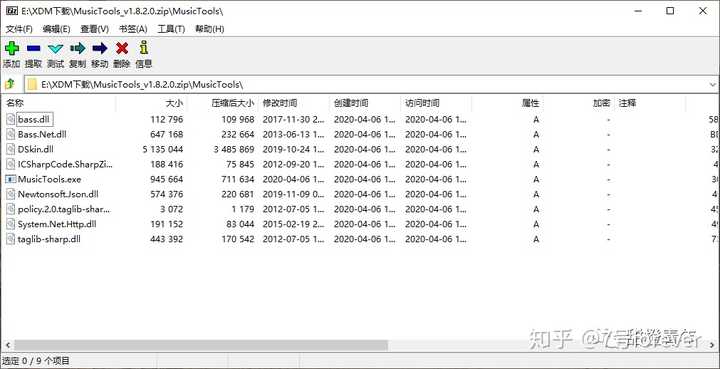
Task: Click the horizontal scrollbar thumb
Action: (x=201, y=345)
